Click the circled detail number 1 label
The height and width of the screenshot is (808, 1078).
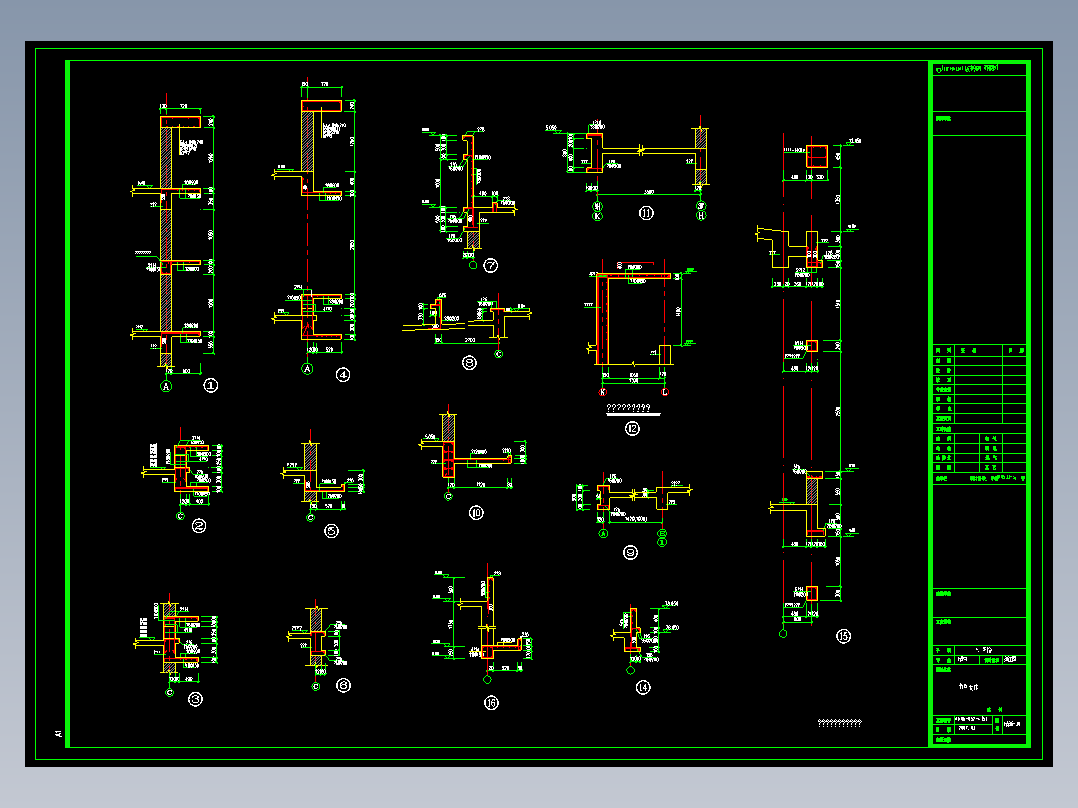point(211,385)
